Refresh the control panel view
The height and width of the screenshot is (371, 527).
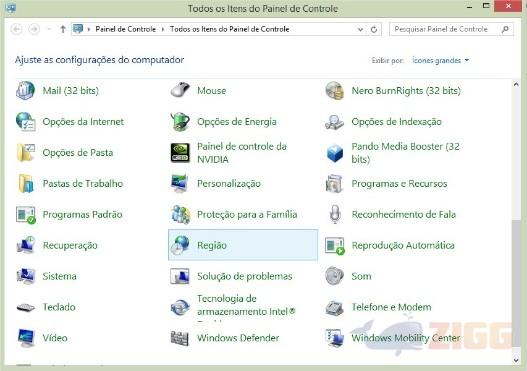[x=374, y=30]
